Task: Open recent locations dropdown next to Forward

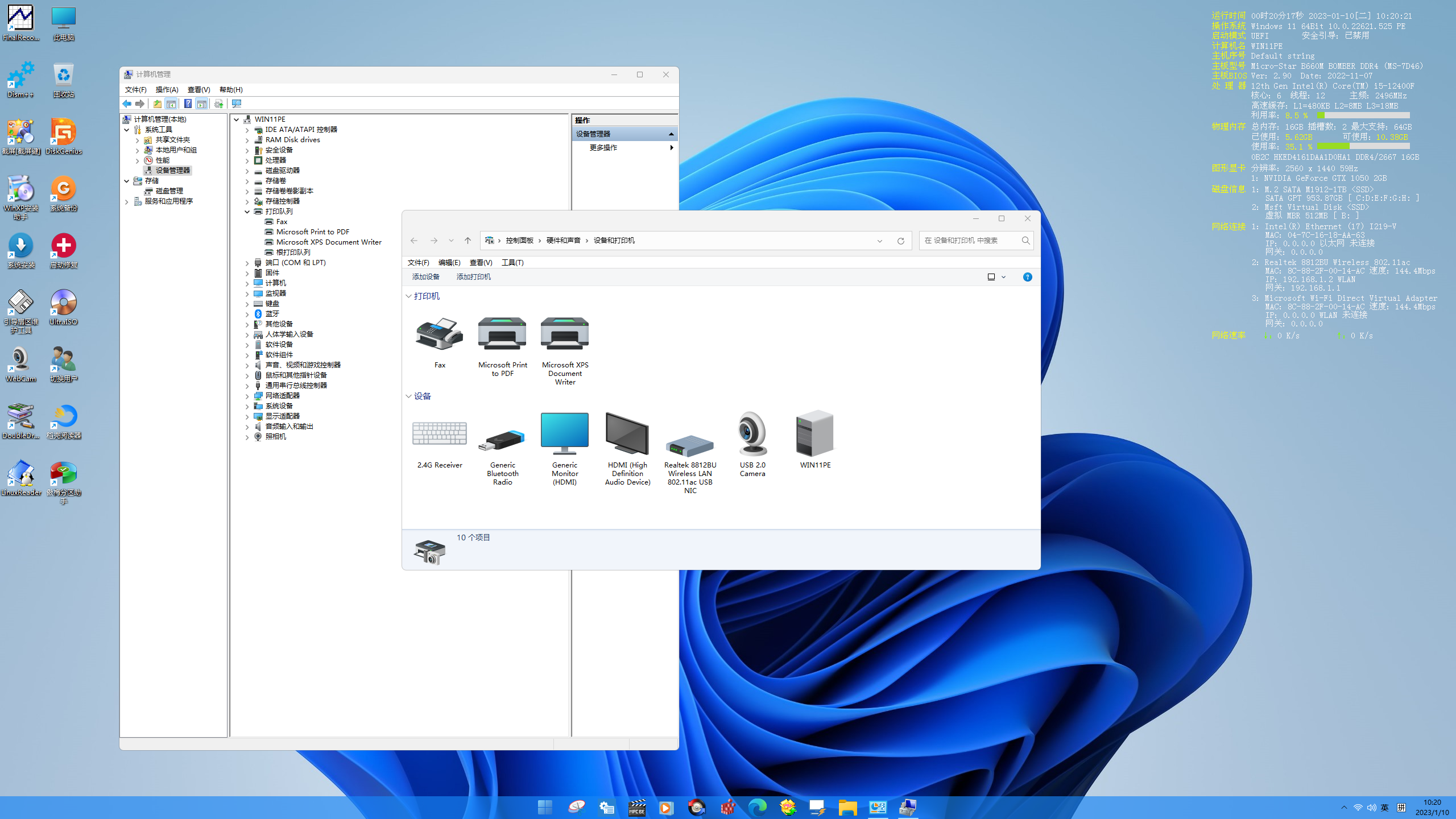Action: pos(451,241)
